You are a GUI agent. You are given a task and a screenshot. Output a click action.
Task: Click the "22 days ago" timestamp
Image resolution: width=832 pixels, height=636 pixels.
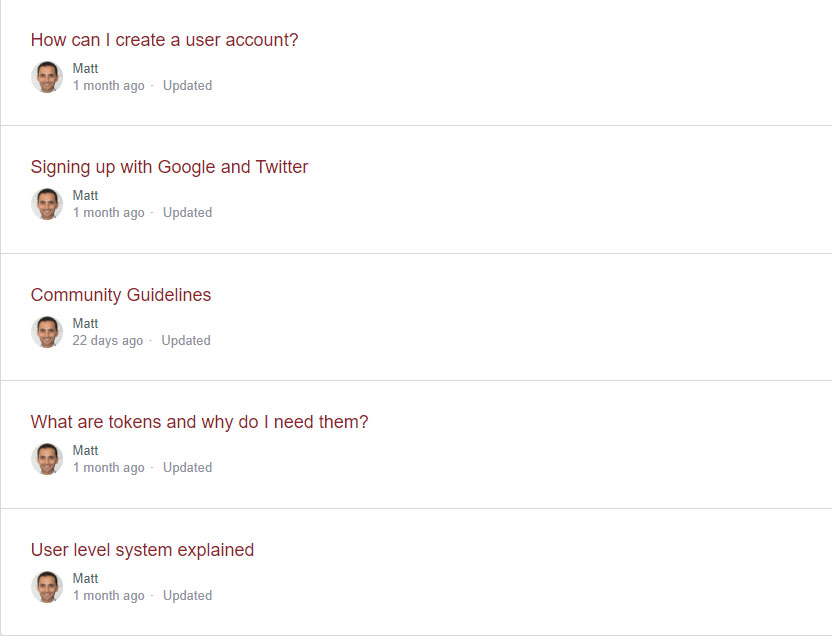(x=107, y=340)
